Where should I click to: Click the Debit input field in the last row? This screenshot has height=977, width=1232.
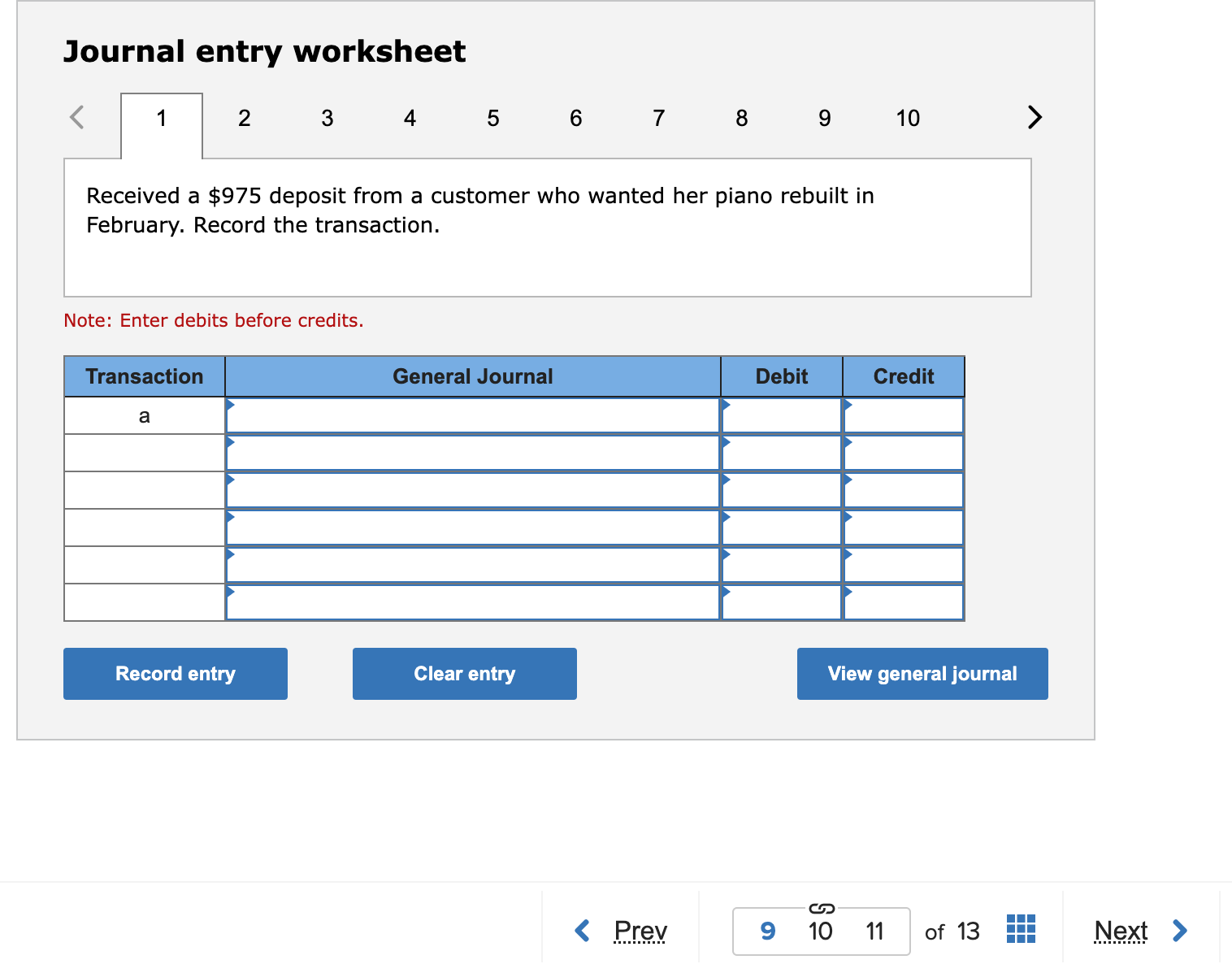[x=780, y=601]
